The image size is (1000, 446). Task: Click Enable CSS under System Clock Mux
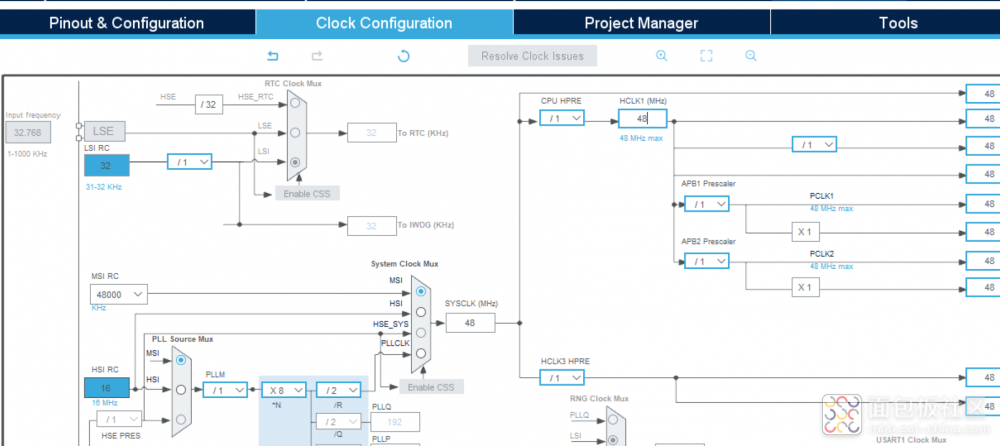431,387
